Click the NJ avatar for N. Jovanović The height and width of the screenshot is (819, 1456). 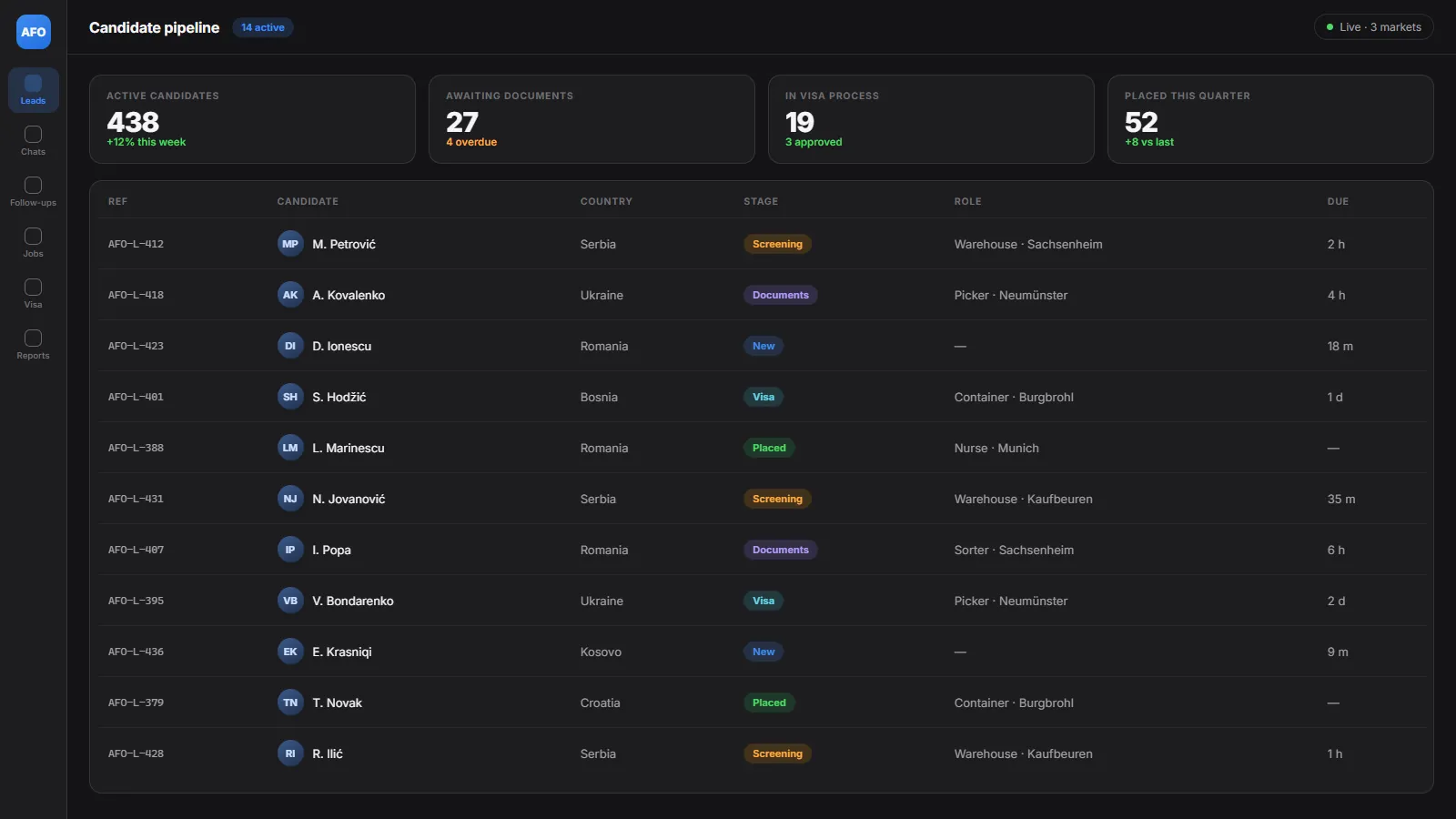[290, 499]
